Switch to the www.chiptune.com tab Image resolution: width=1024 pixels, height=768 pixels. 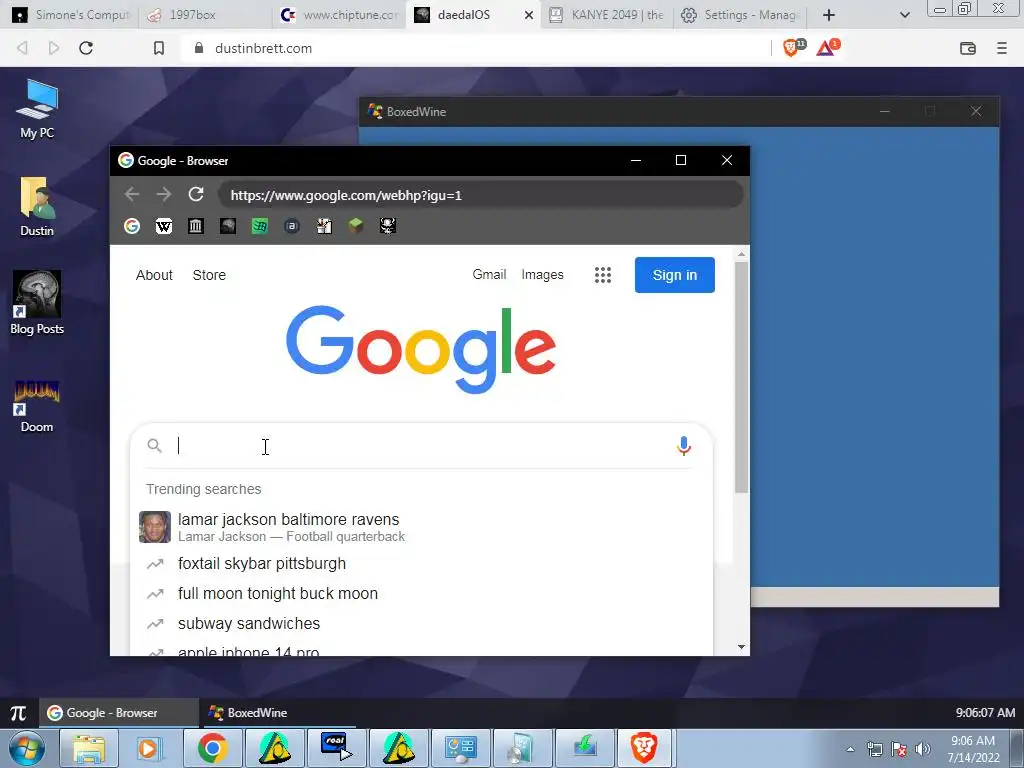tap(339, 14)
